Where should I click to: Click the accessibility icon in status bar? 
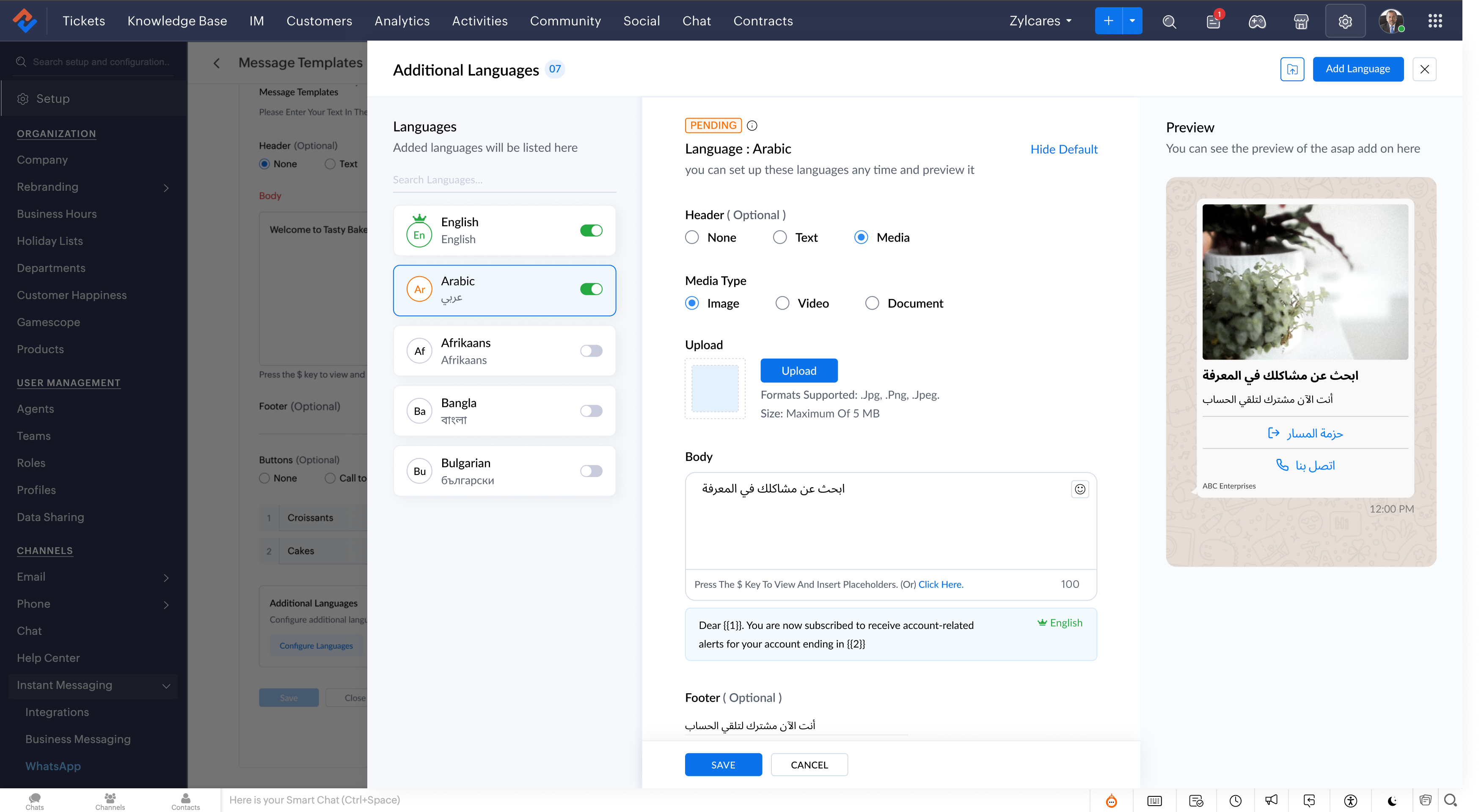[1350, 801]
